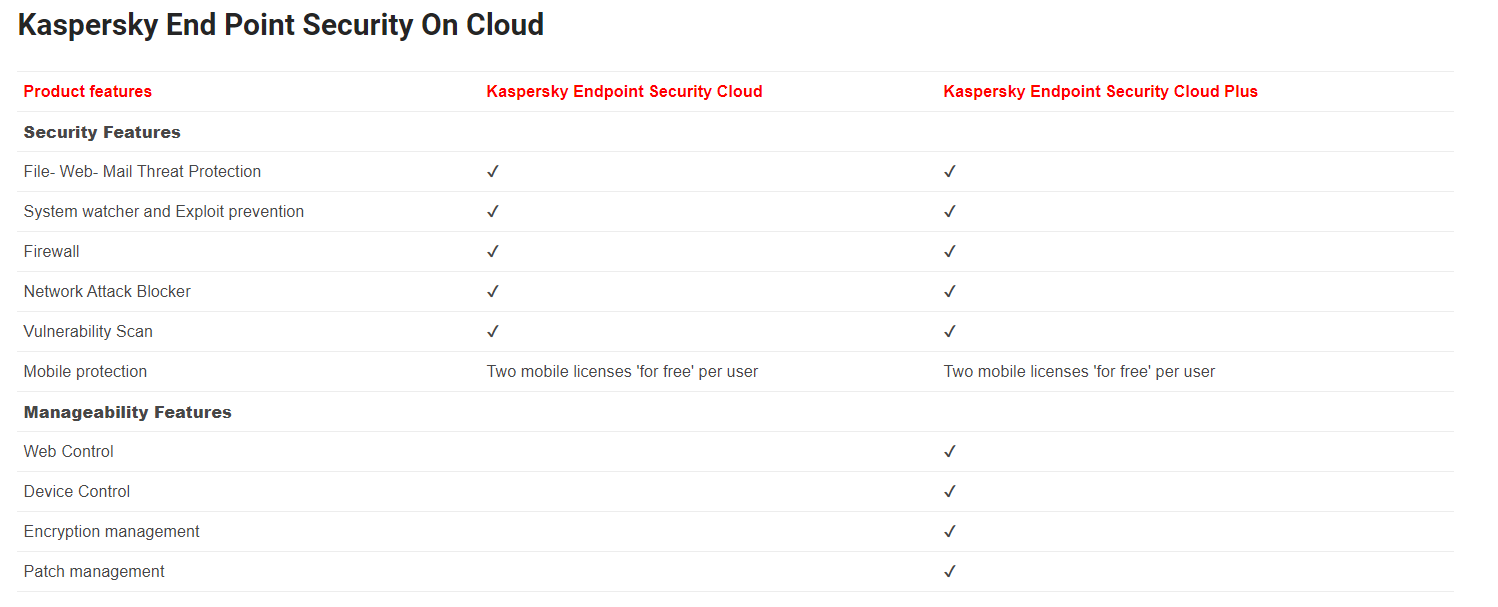Click the Kaspersky Endpoint Security Cloud column header
1498x607 pixels.
tap(624, 91)
